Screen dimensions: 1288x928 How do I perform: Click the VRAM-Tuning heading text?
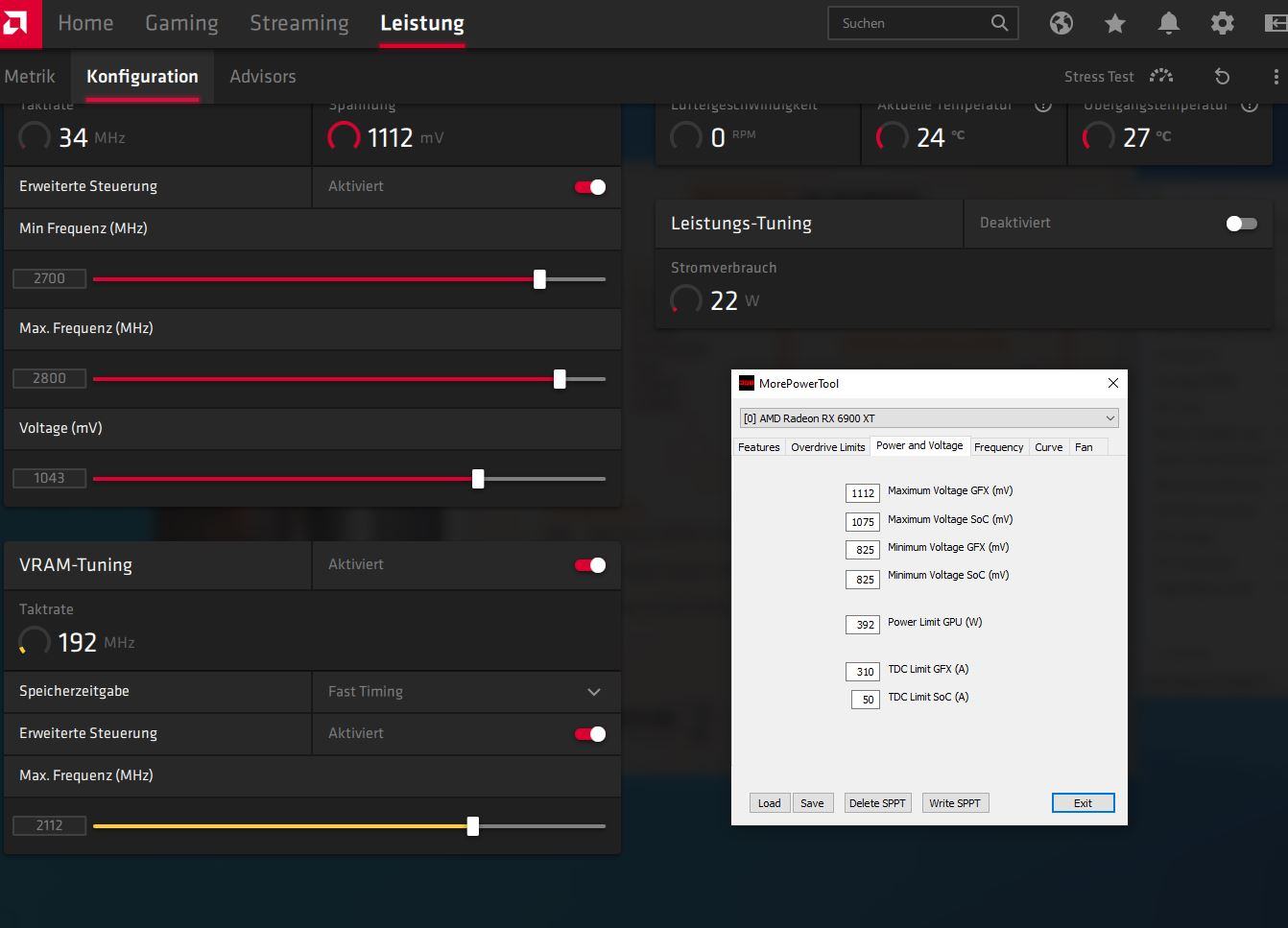tap(76, 565)
